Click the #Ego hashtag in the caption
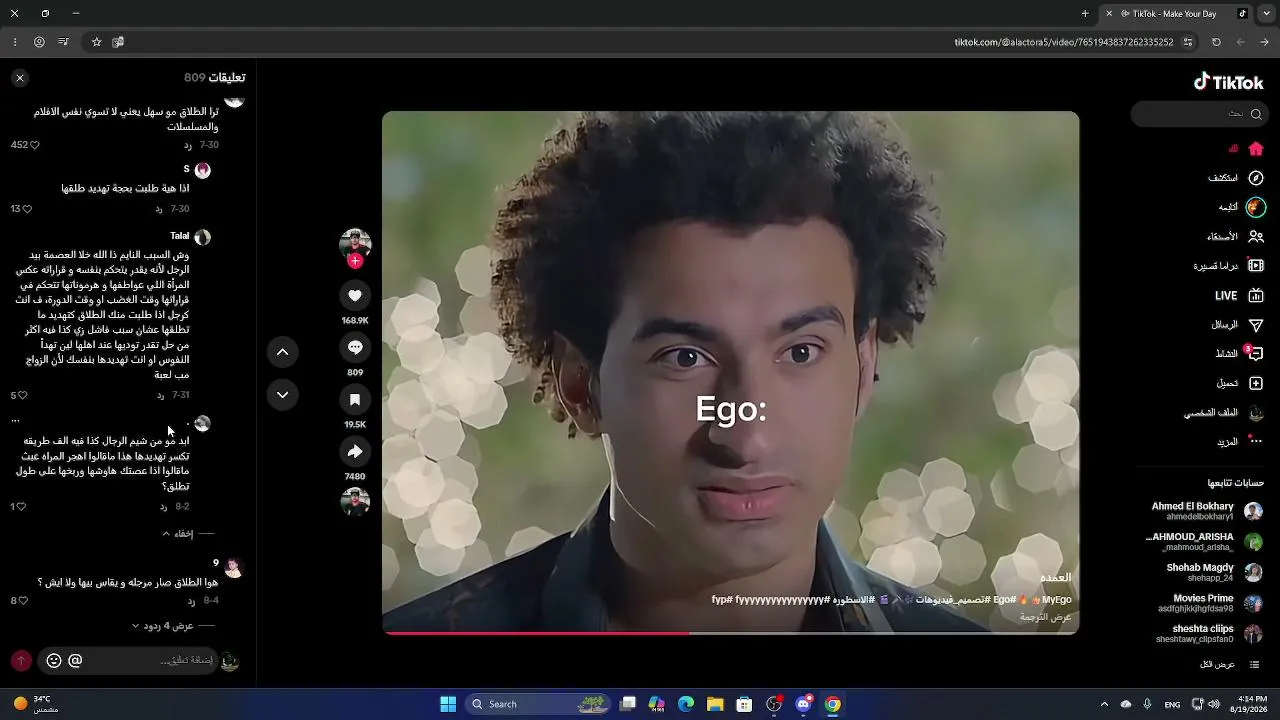Viewport: 1280px width, 720px height. point(1005,600)
